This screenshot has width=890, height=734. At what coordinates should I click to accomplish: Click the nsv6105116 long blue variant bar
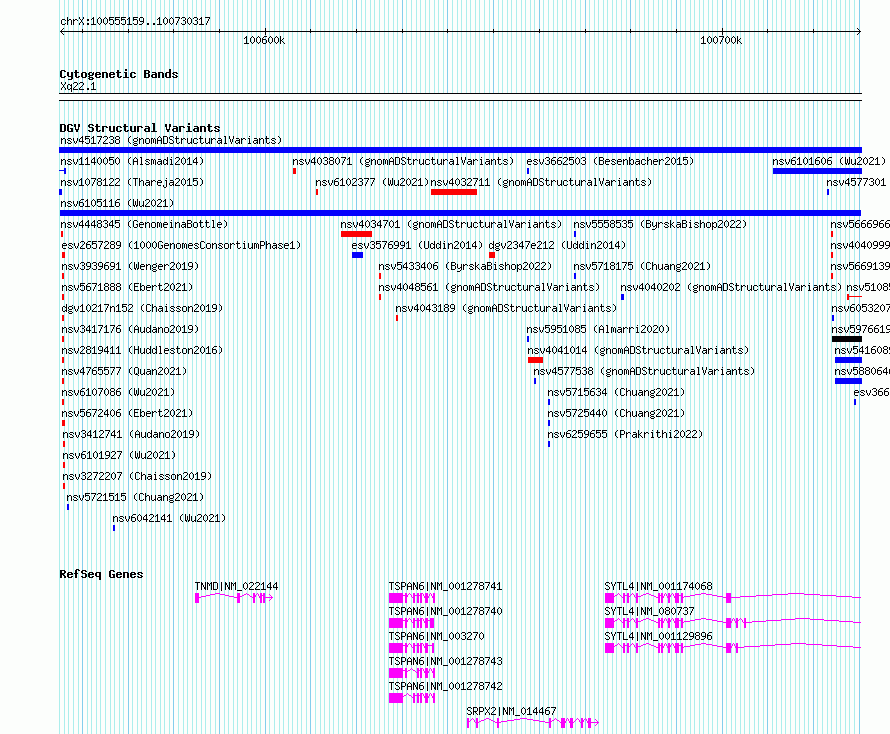coord(460,213)
